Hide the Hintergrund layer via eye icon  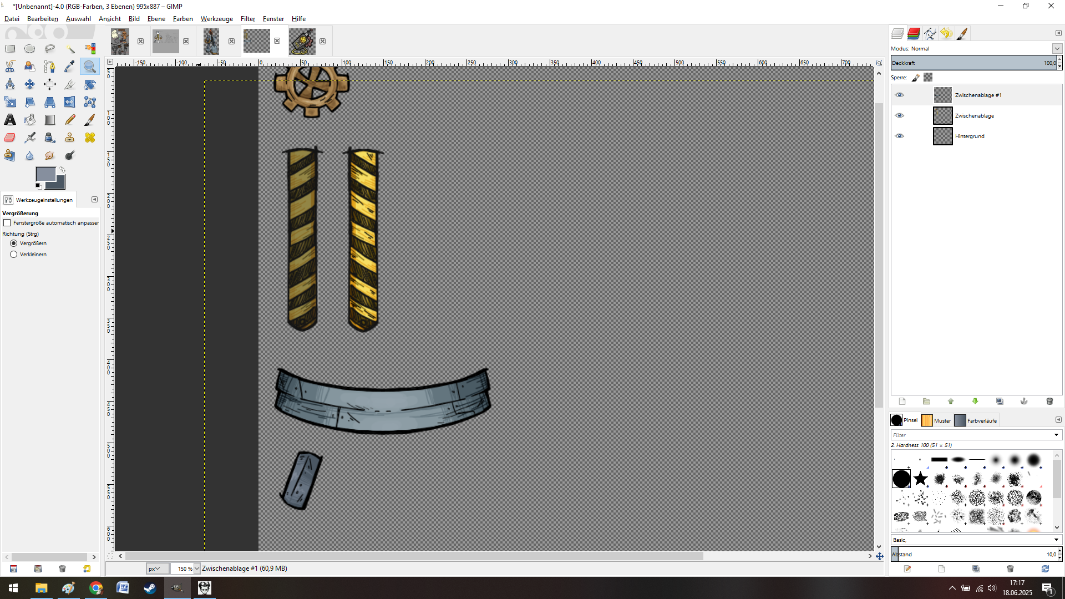tap(899, 136)
